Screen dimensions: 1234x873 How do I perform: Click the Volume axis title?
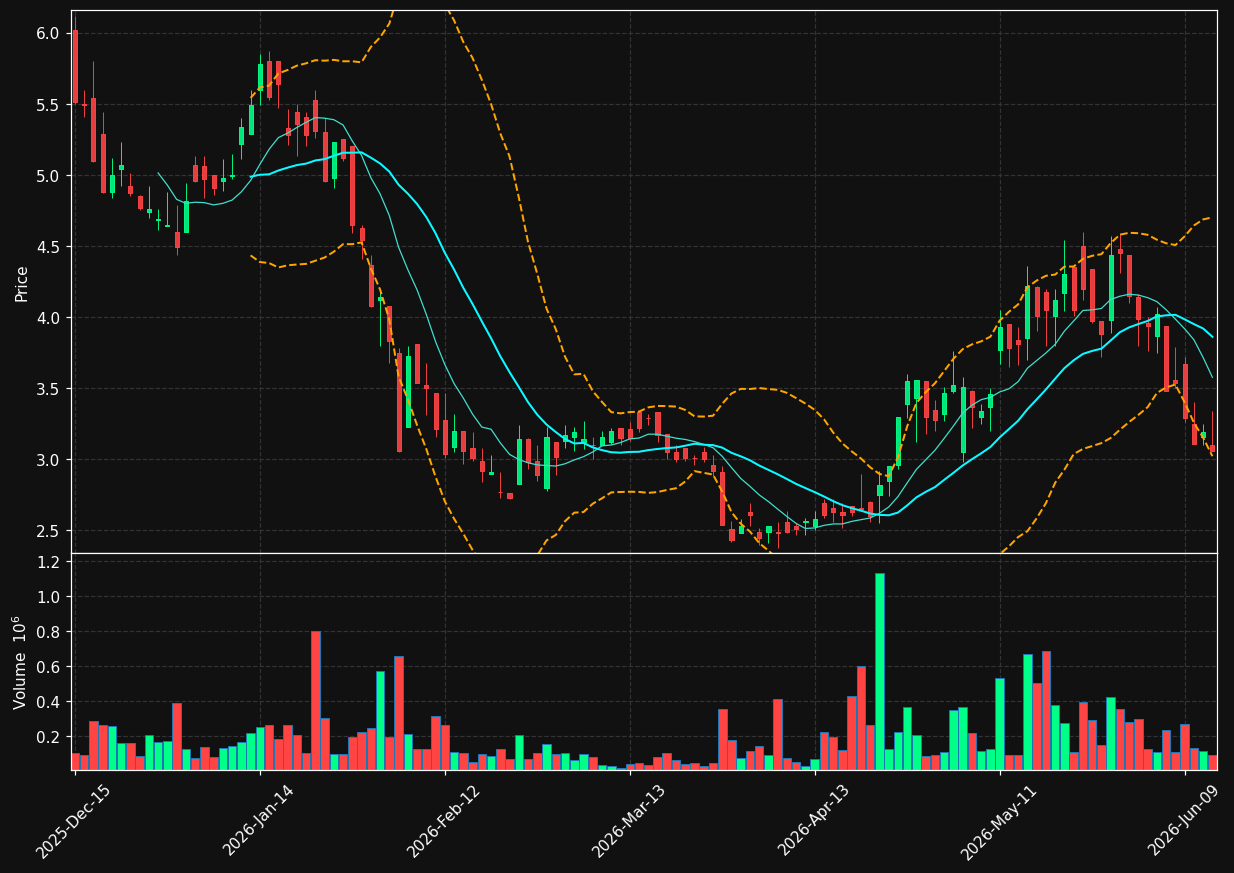tap(19, 663)
